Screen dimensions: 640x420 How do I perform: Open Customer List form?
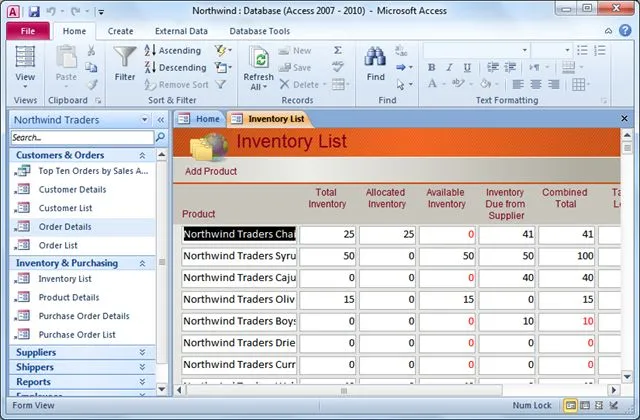82,208
